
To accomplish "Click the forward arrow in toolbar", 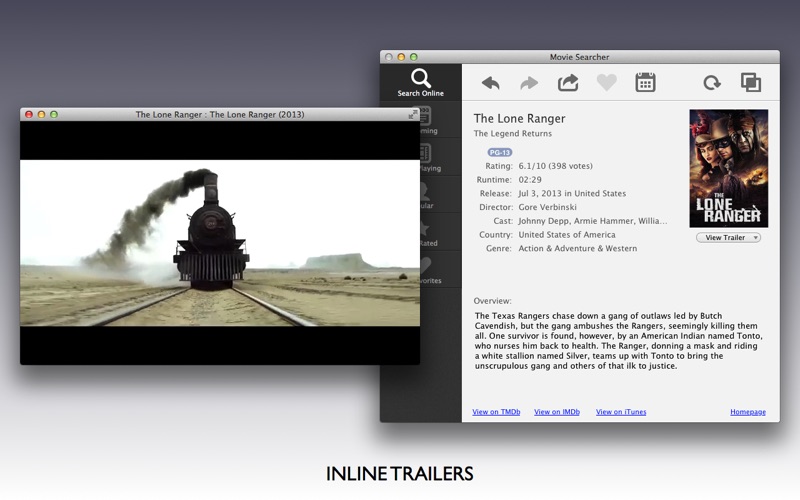I will coord(529,83).
